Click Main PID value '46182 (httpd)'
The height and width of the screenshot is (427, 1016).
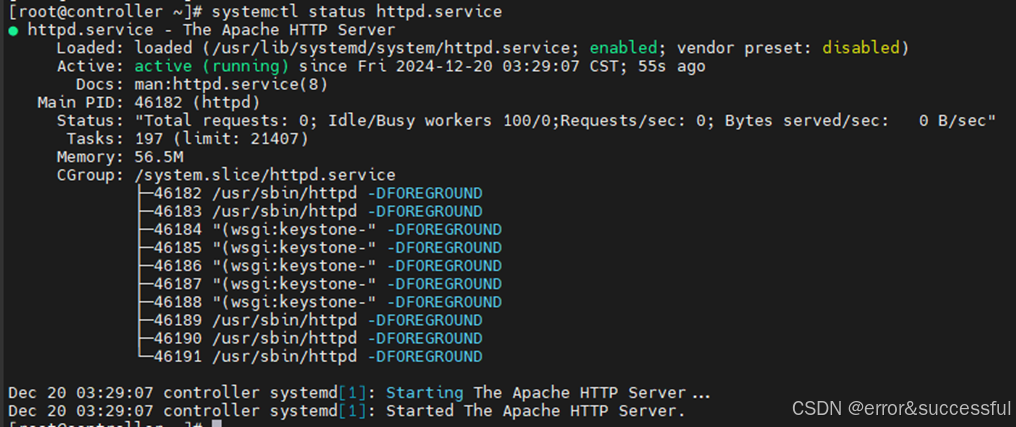pyautogui.click(x=197, y=102)
